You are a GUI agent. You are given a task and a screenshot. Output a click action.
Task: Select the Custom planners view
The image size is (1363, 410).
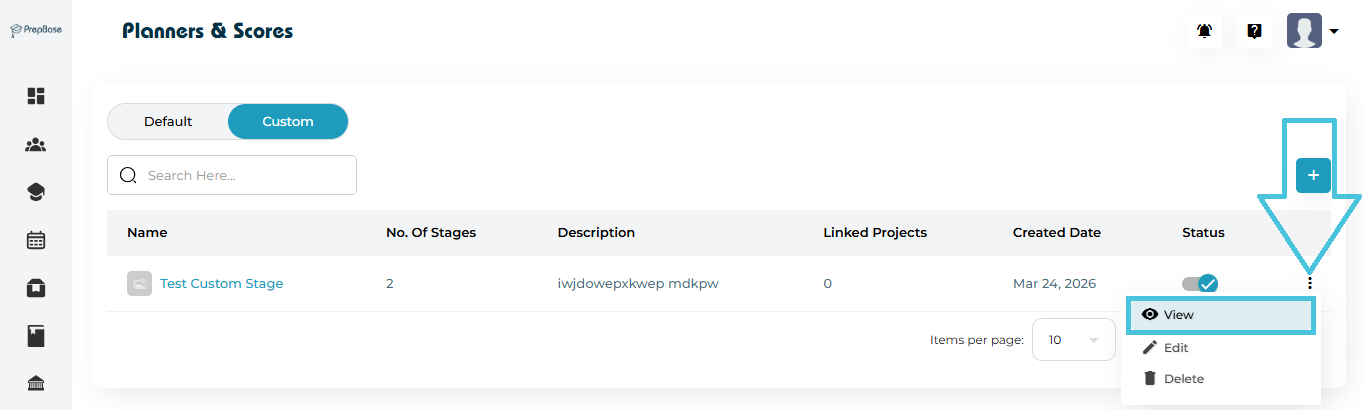(x=288, y=122)
